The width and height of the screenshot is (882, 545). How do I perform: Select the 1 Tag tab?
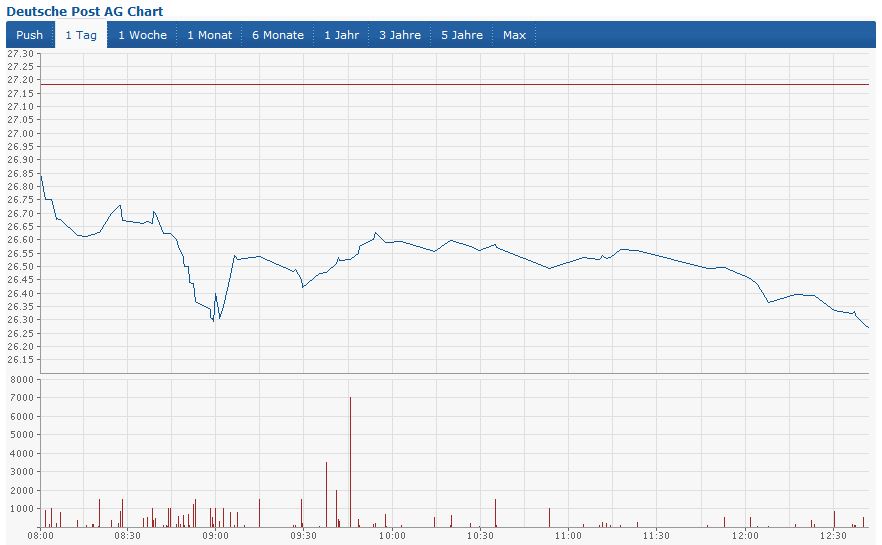pyautogui.click(x=81, y=35)
